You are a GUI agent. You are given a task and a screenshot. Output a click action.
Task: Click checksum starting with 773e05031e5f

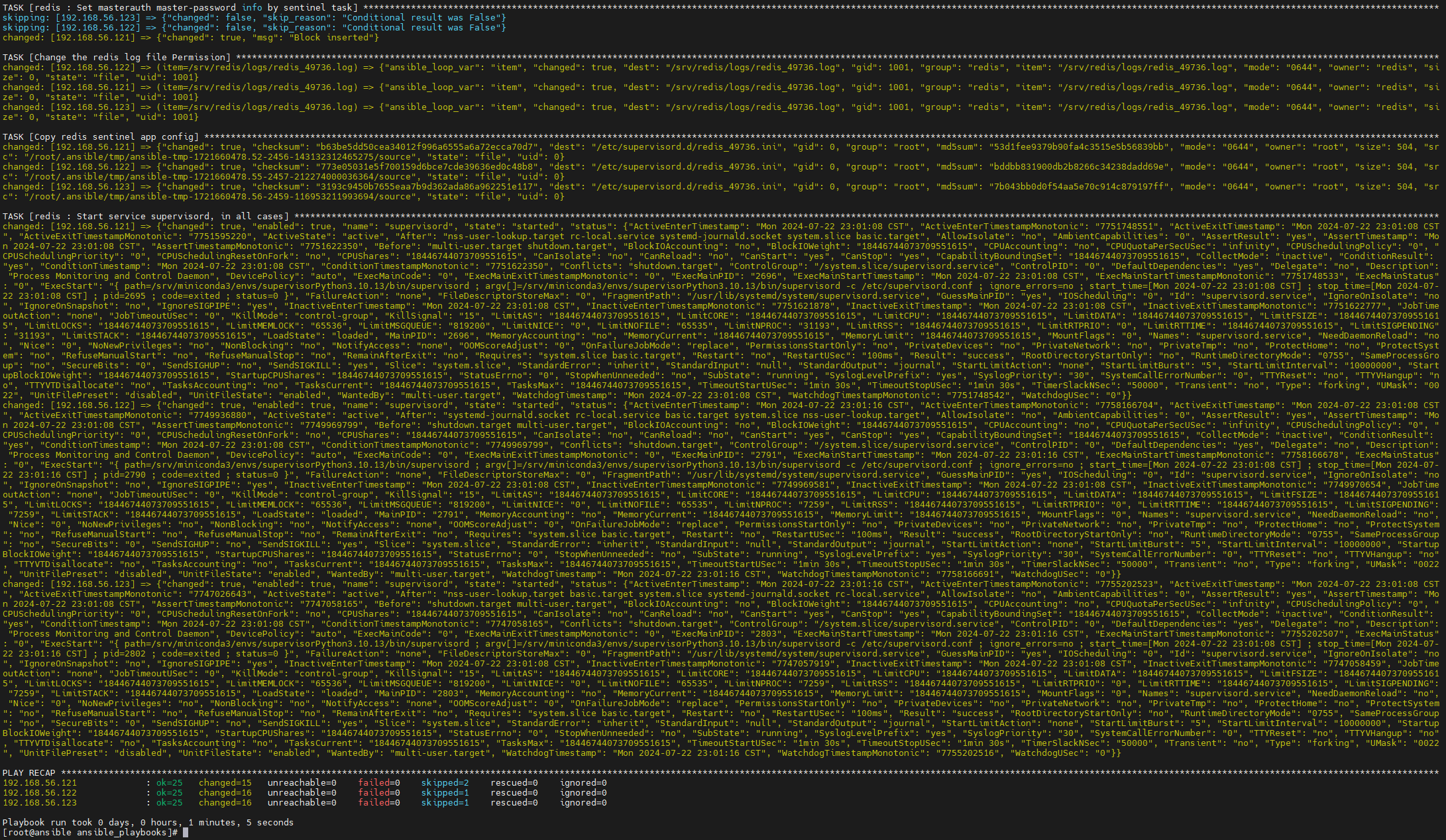[x=427, y=167]
